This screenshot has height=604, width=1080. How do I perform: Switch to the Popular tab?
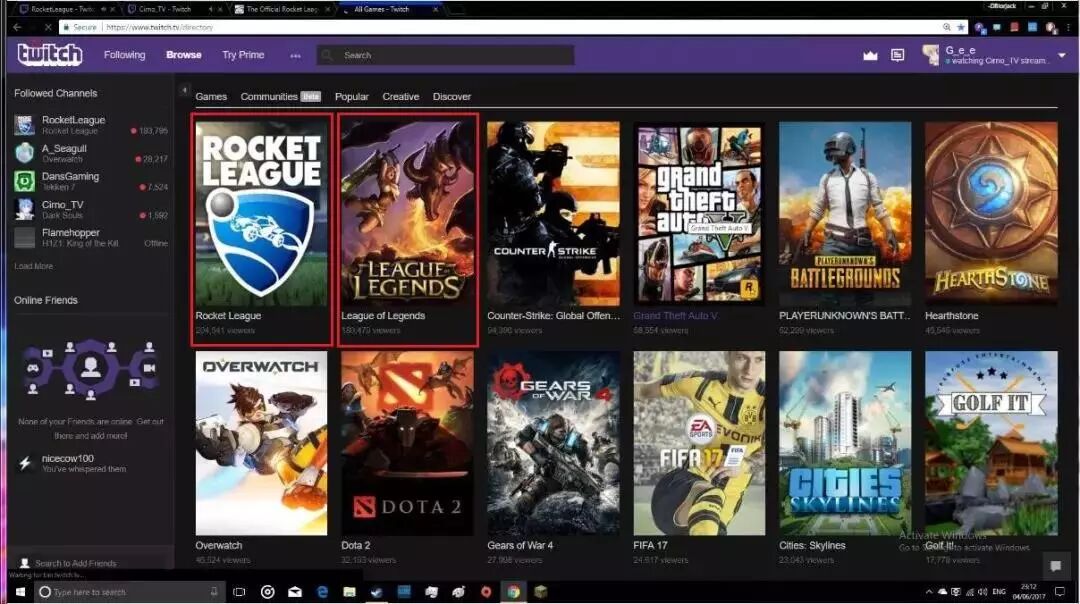point(352,97)
